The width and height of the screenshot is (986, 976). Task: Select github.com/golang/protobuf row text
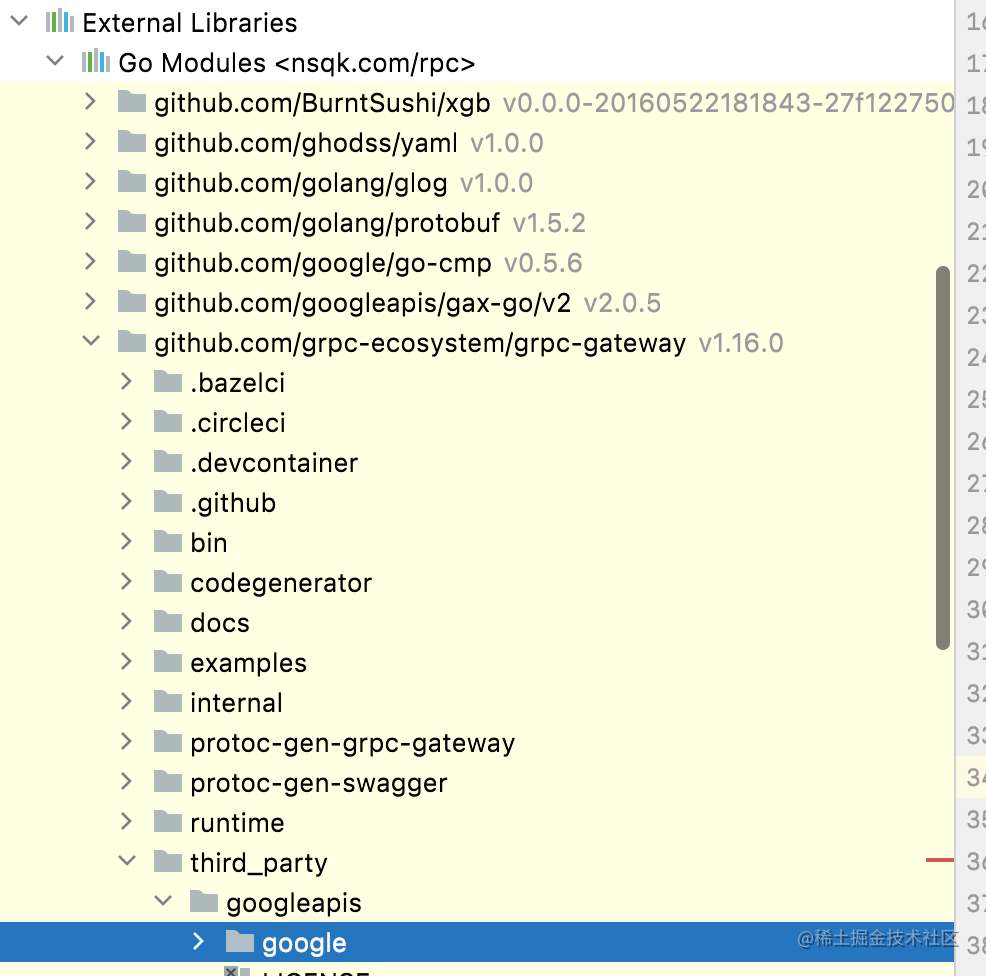click(327, 223)
